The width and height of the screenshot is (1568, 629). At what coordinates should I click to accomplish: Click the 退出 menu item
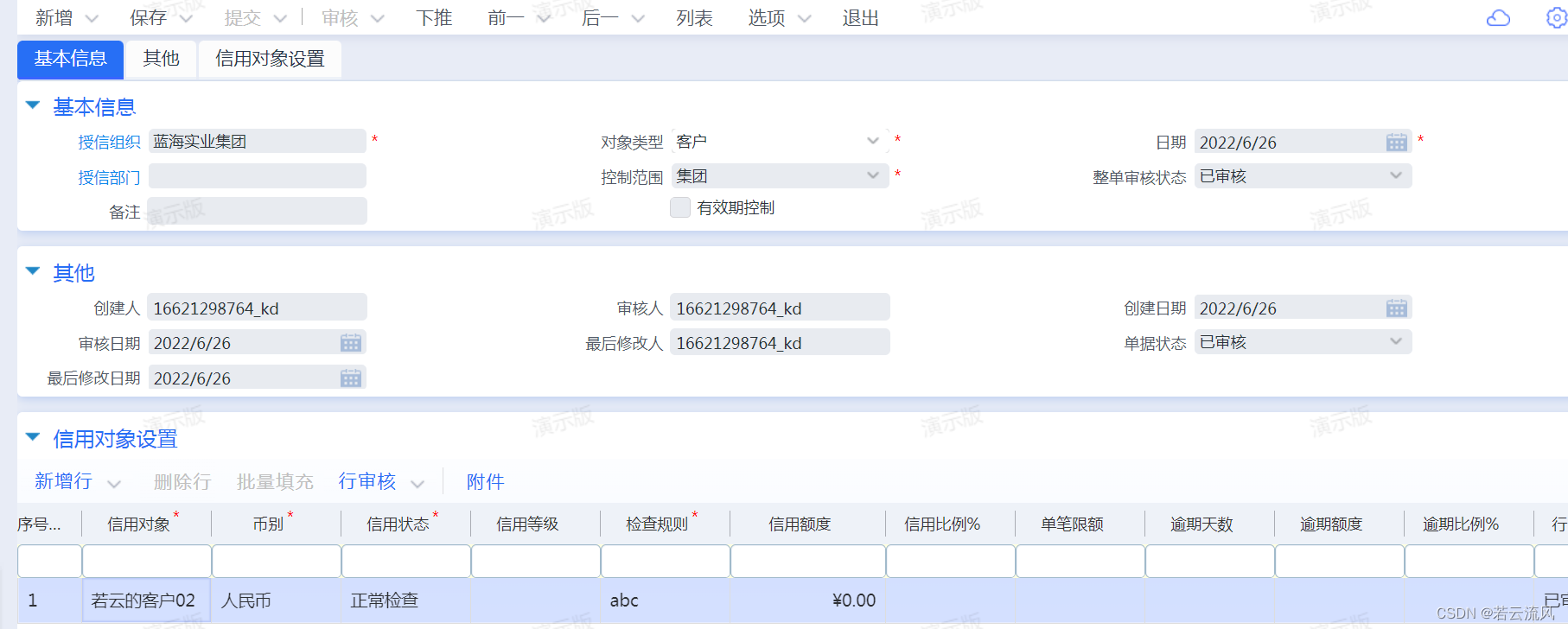click(860, 18)
